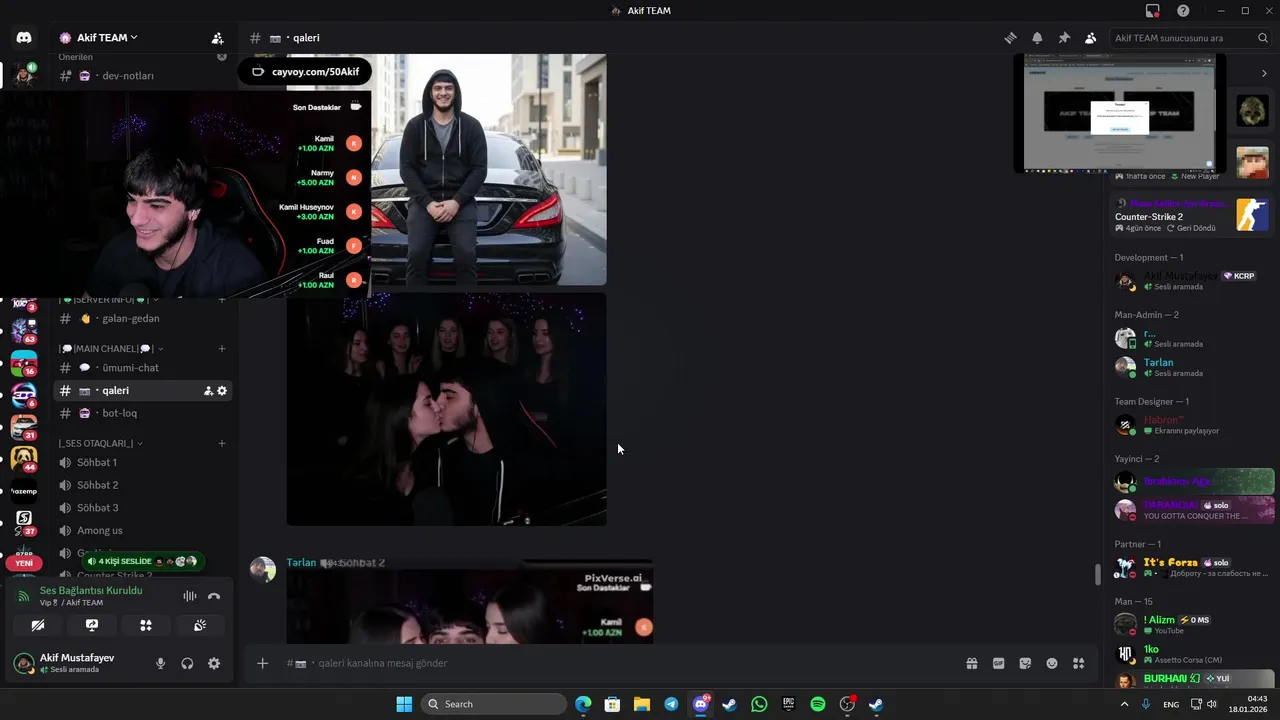
Task: Open threads icon in channel header
Action: [x=1010, y=38]
